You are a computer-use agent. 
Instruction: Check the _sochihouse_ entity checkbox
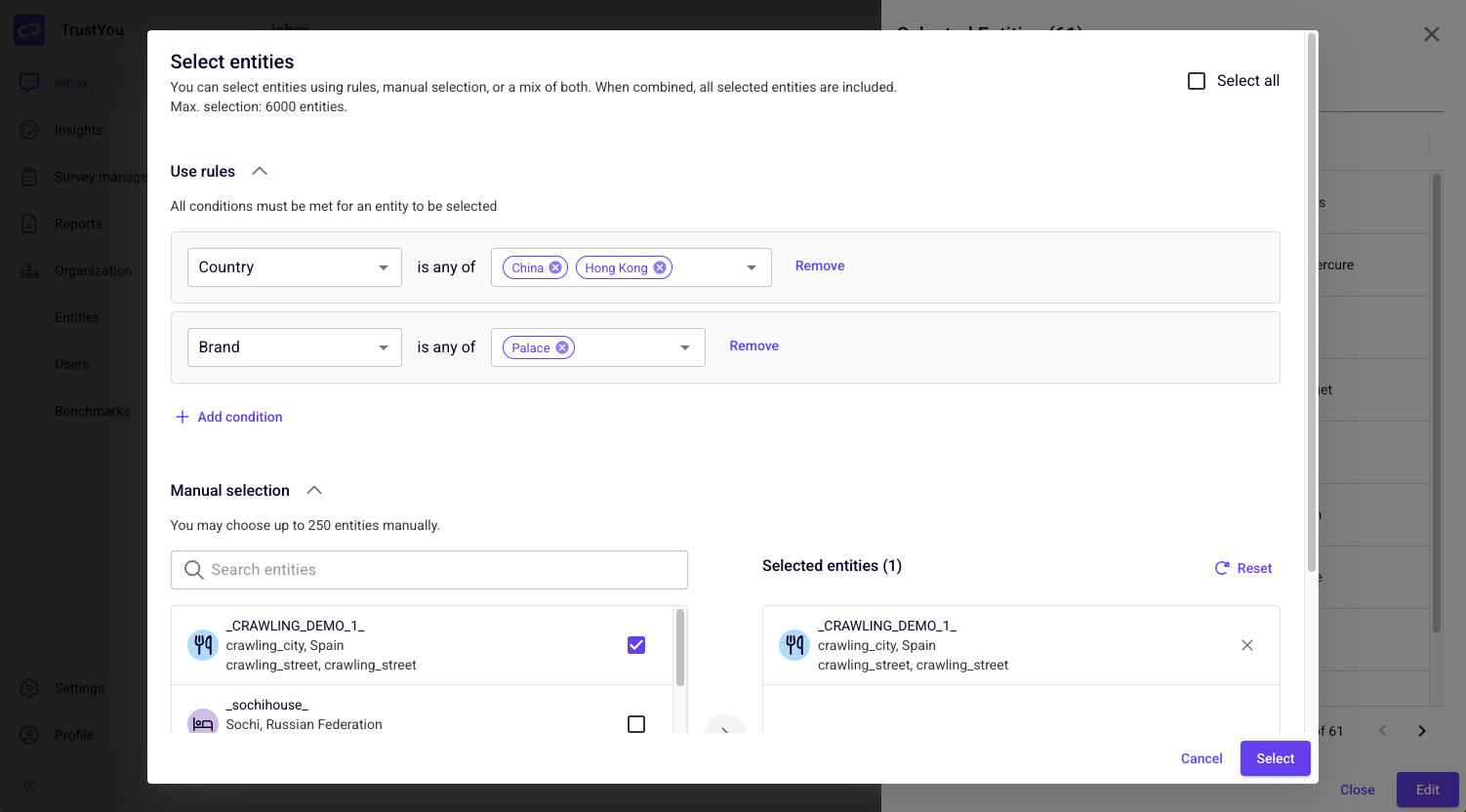(x=636, y=724)
